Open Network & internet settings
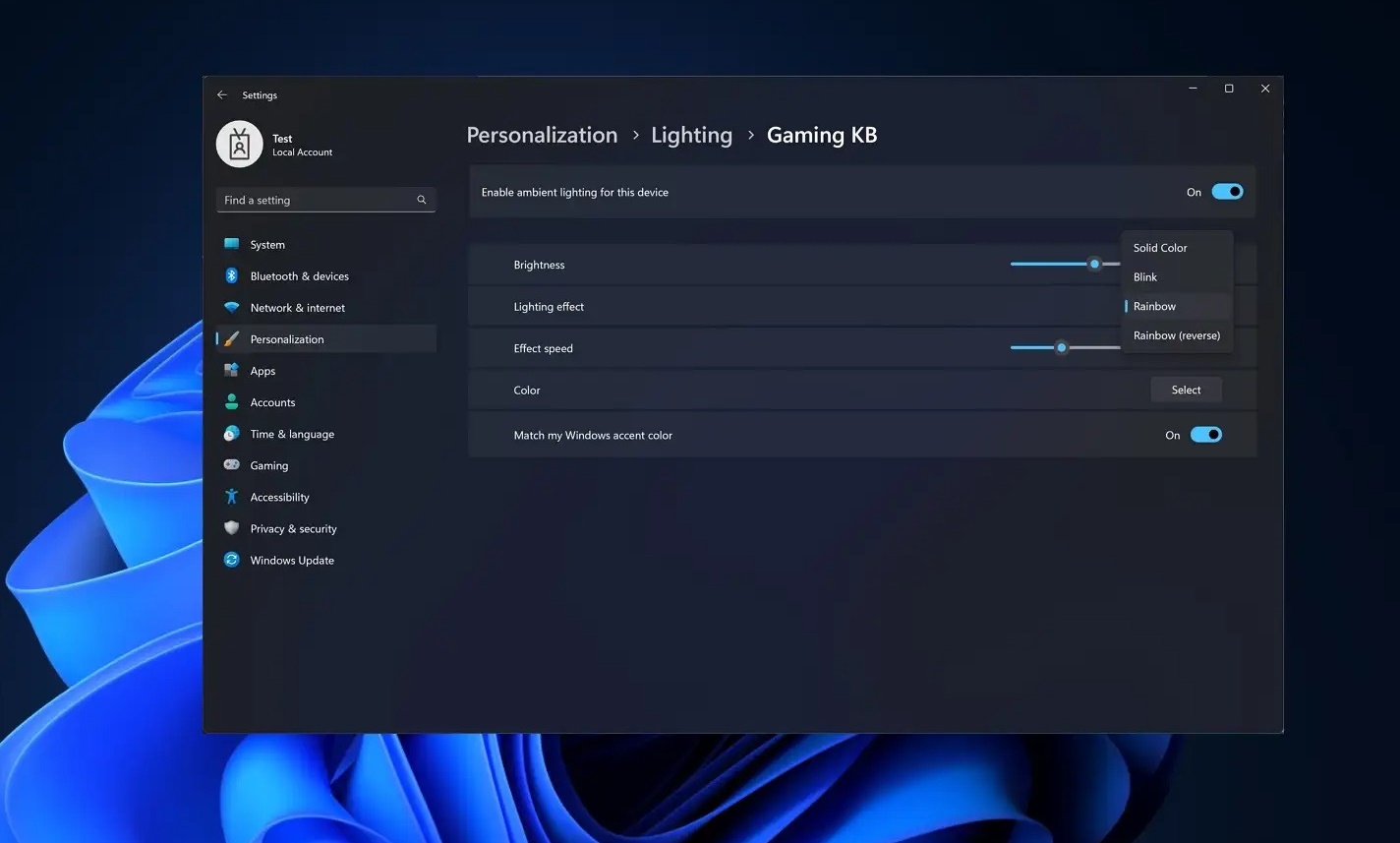Viewport: 1400px width, 843px height. [x=326, y=307]
